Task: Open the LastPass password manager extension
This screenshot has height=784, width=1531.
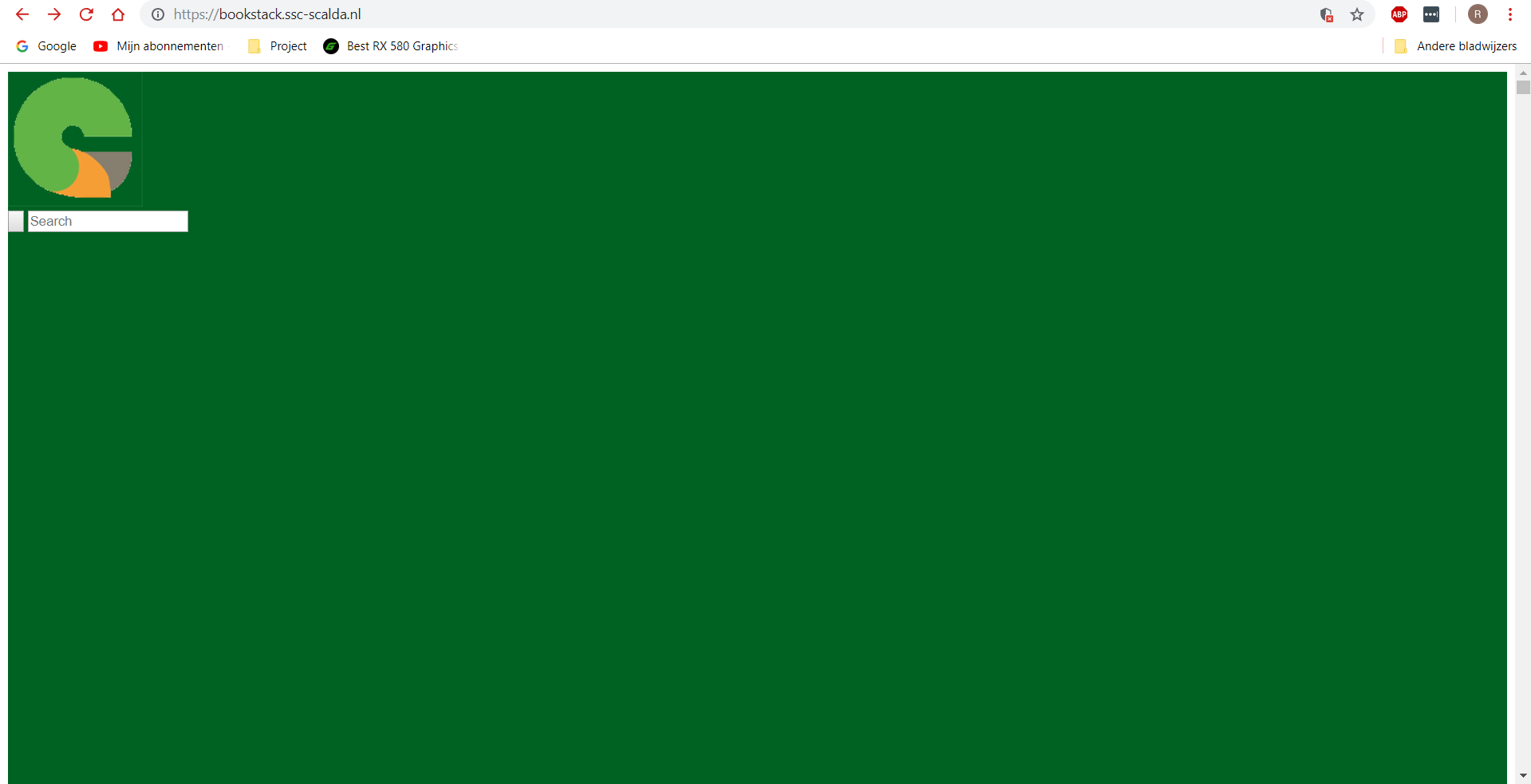Action: 1431,14
